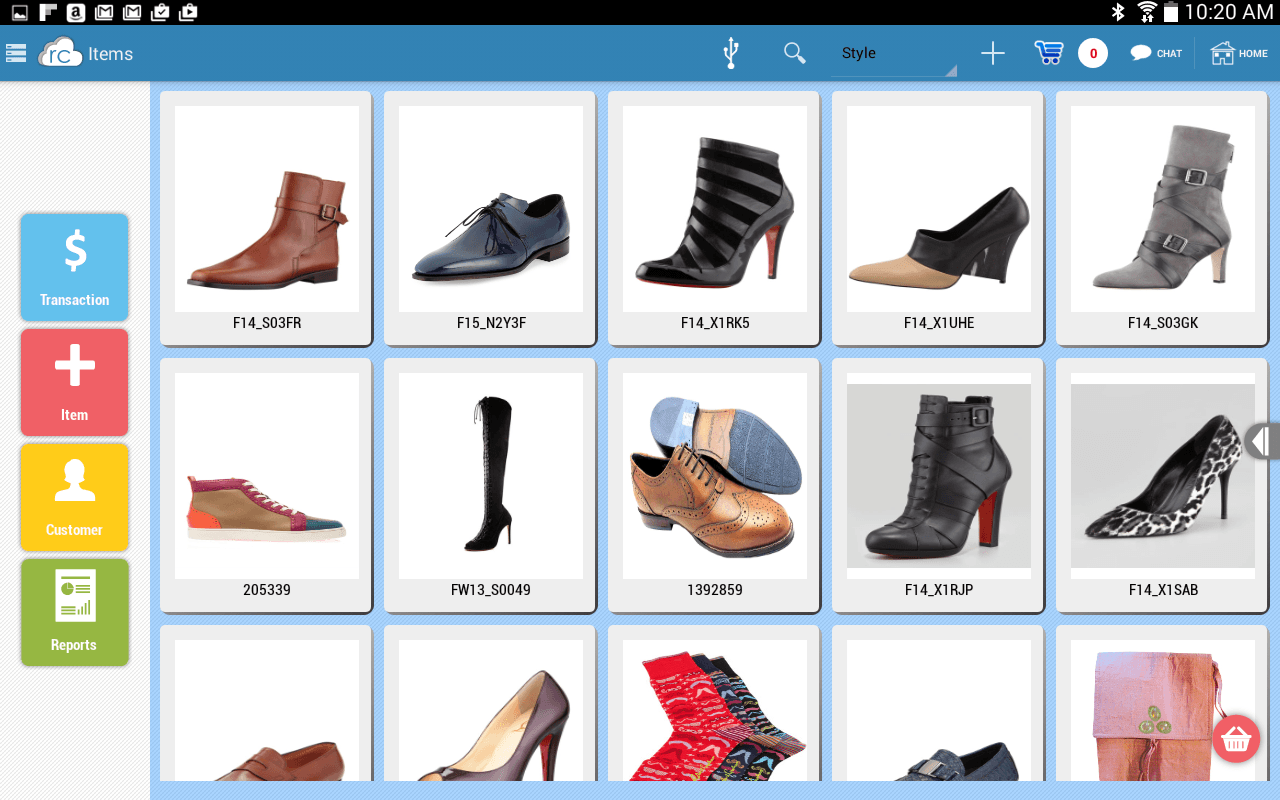This screenshot has width=1280, height=800.
Task: Open the hamburger menu icon
Action: (15, 53)
